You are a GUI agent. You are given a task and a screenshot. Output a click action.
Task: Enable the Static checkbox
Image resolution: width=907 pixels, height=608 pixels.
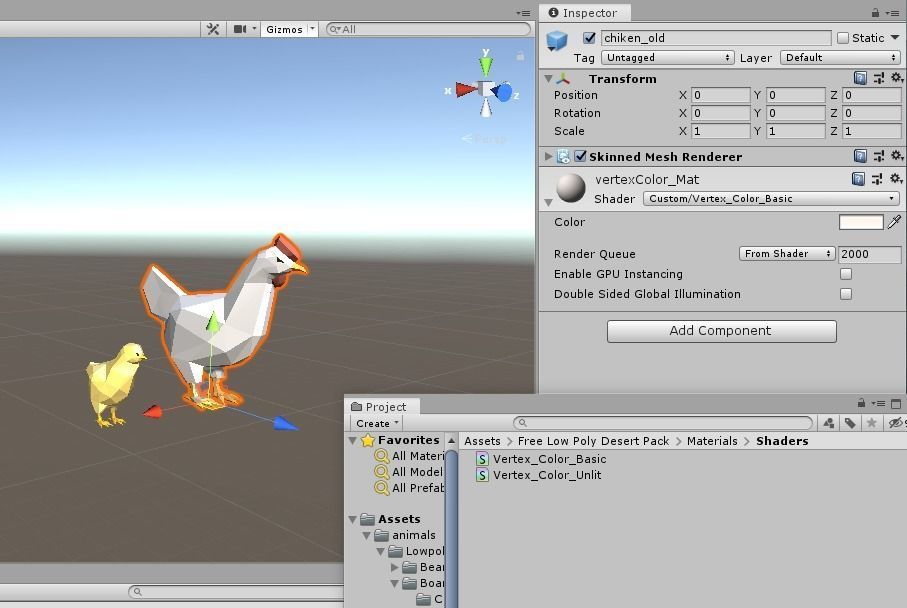pos(843,38)
